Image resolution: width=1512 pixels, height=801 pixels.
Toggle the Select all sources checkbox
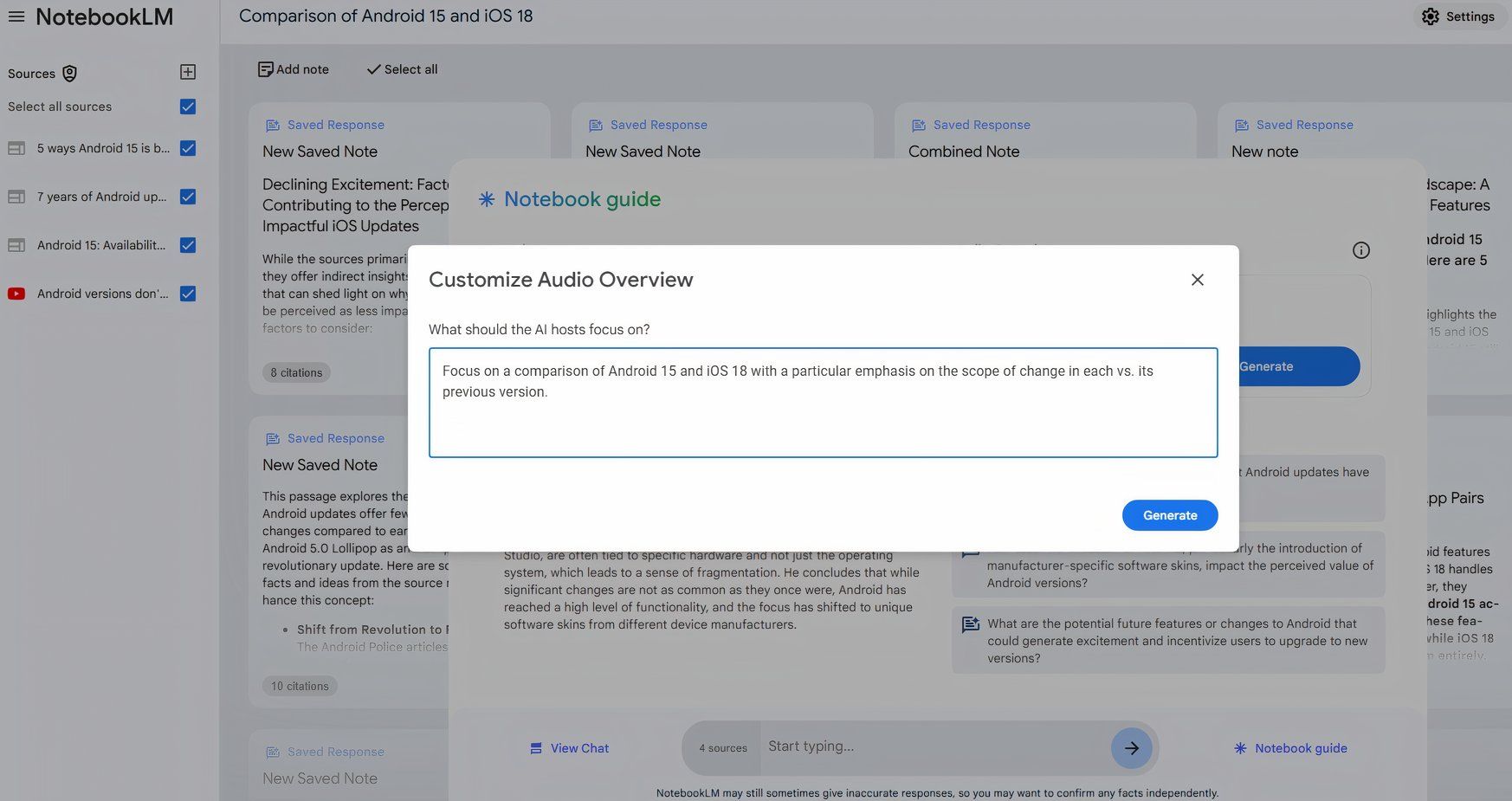188,107
